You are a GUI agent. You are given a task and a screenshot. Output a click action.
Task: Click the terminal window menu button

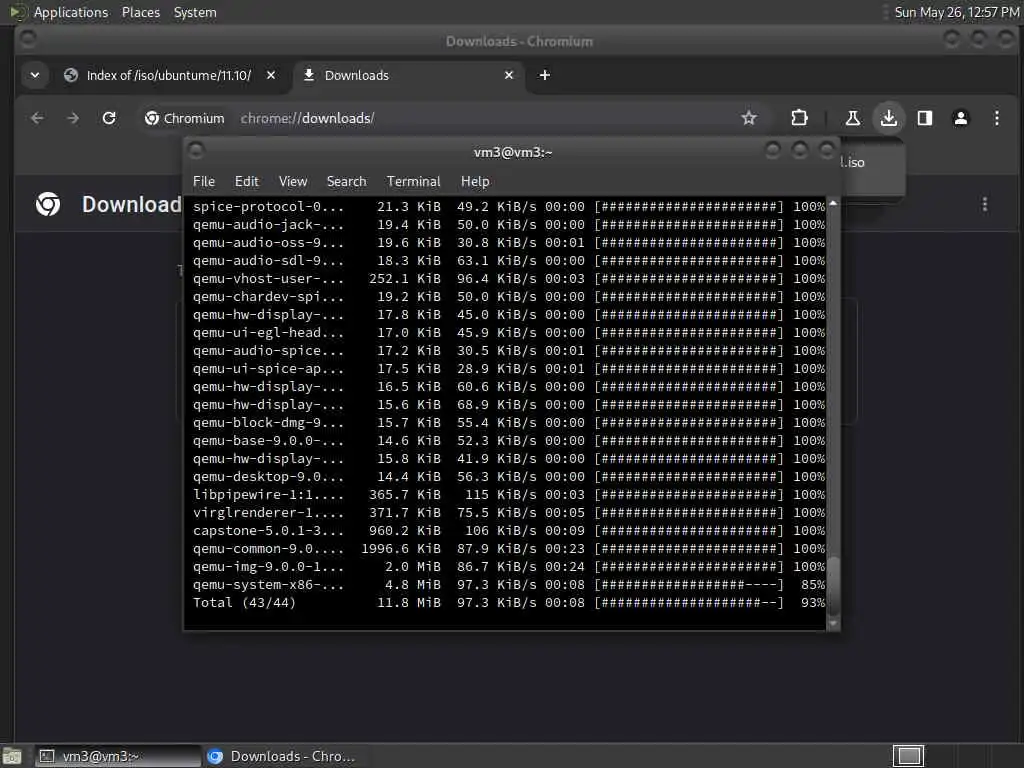(x=196, y=151)
